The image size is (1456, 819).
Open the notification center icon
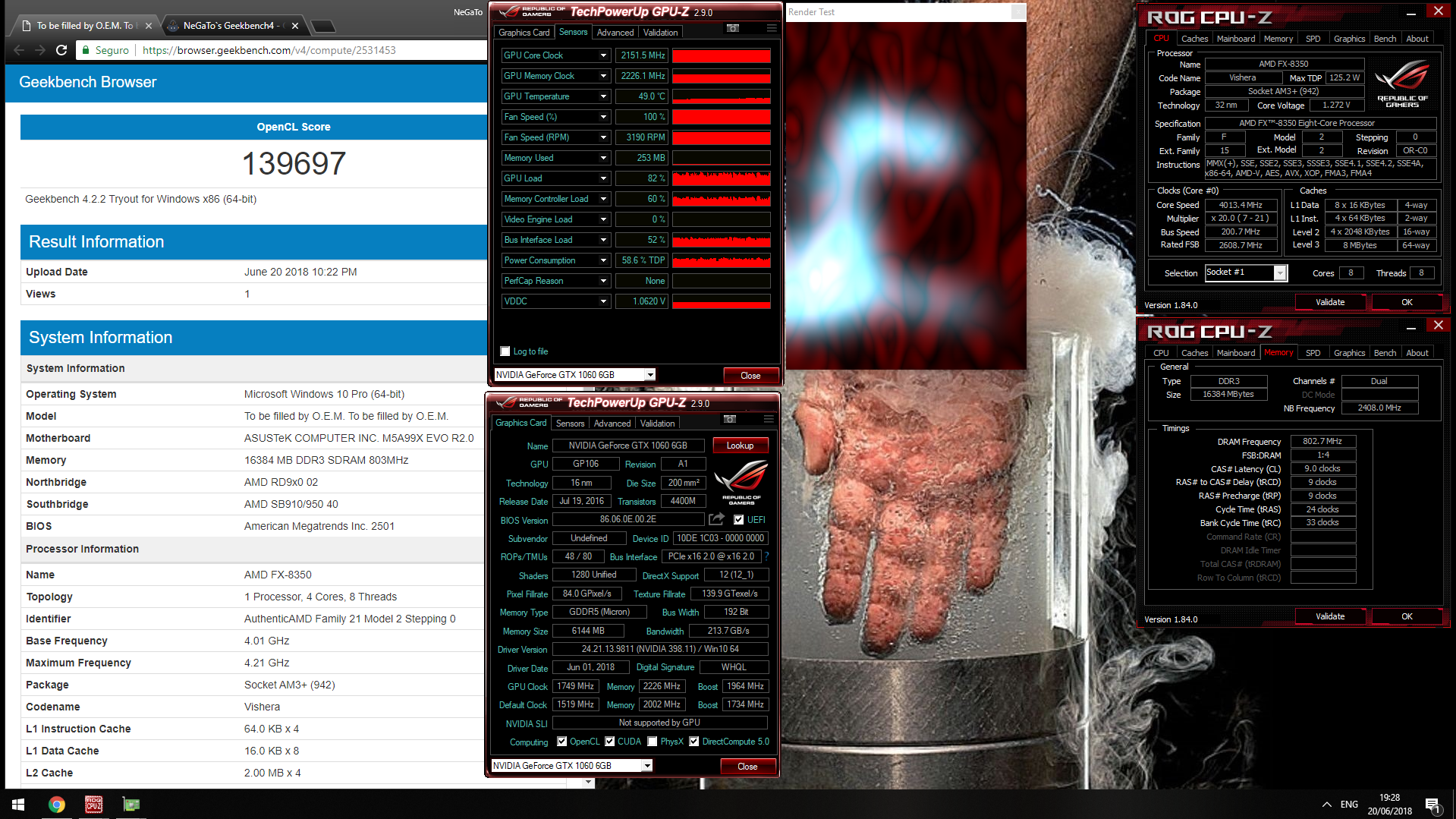[x=1433, y=805]
